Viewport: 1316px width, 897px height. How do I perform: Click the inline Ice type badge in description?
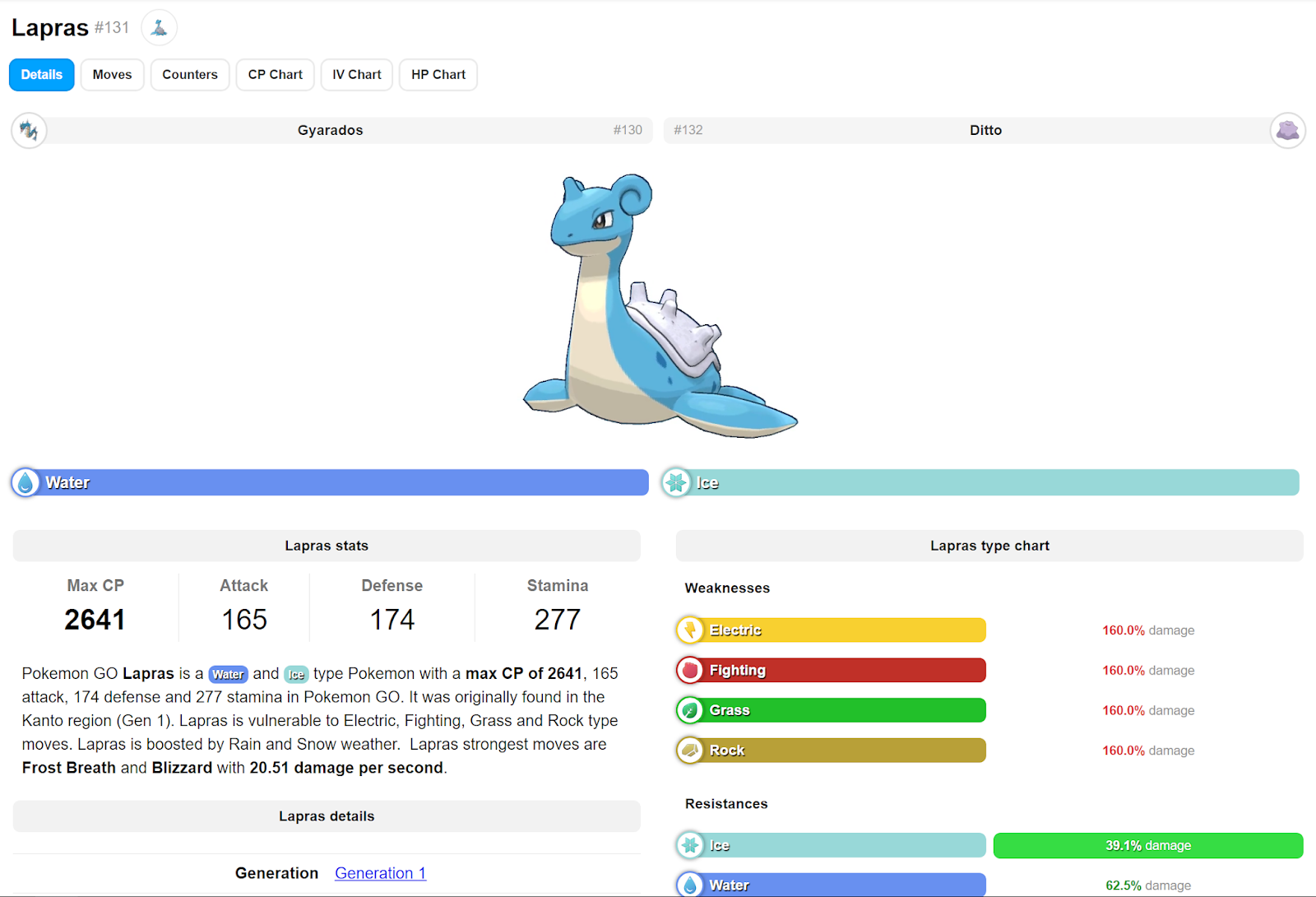click(x=296, y=674)
